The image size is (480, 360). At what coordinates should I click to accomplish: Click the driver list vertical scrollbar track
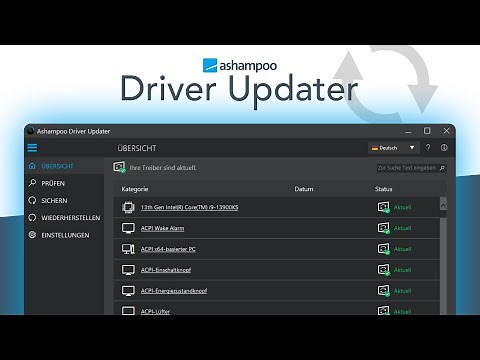(443, 265)
